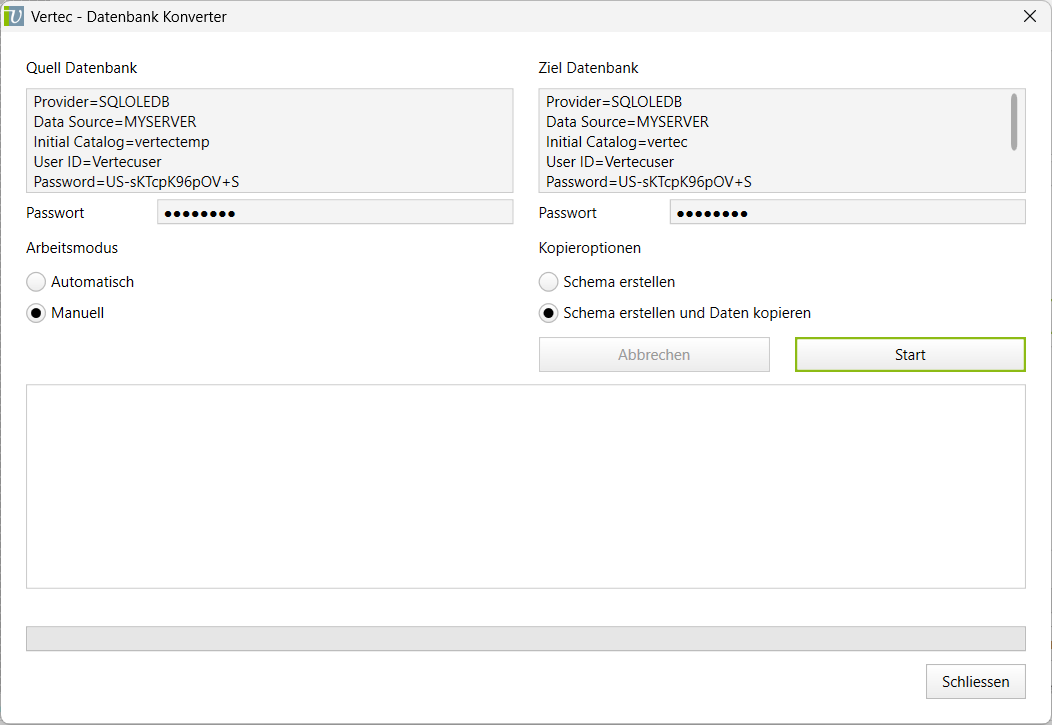Select the 'Schema erstellen' only option
Image resolution: width=1052 pixels, height=725 pixels.
tap(548, 282)
